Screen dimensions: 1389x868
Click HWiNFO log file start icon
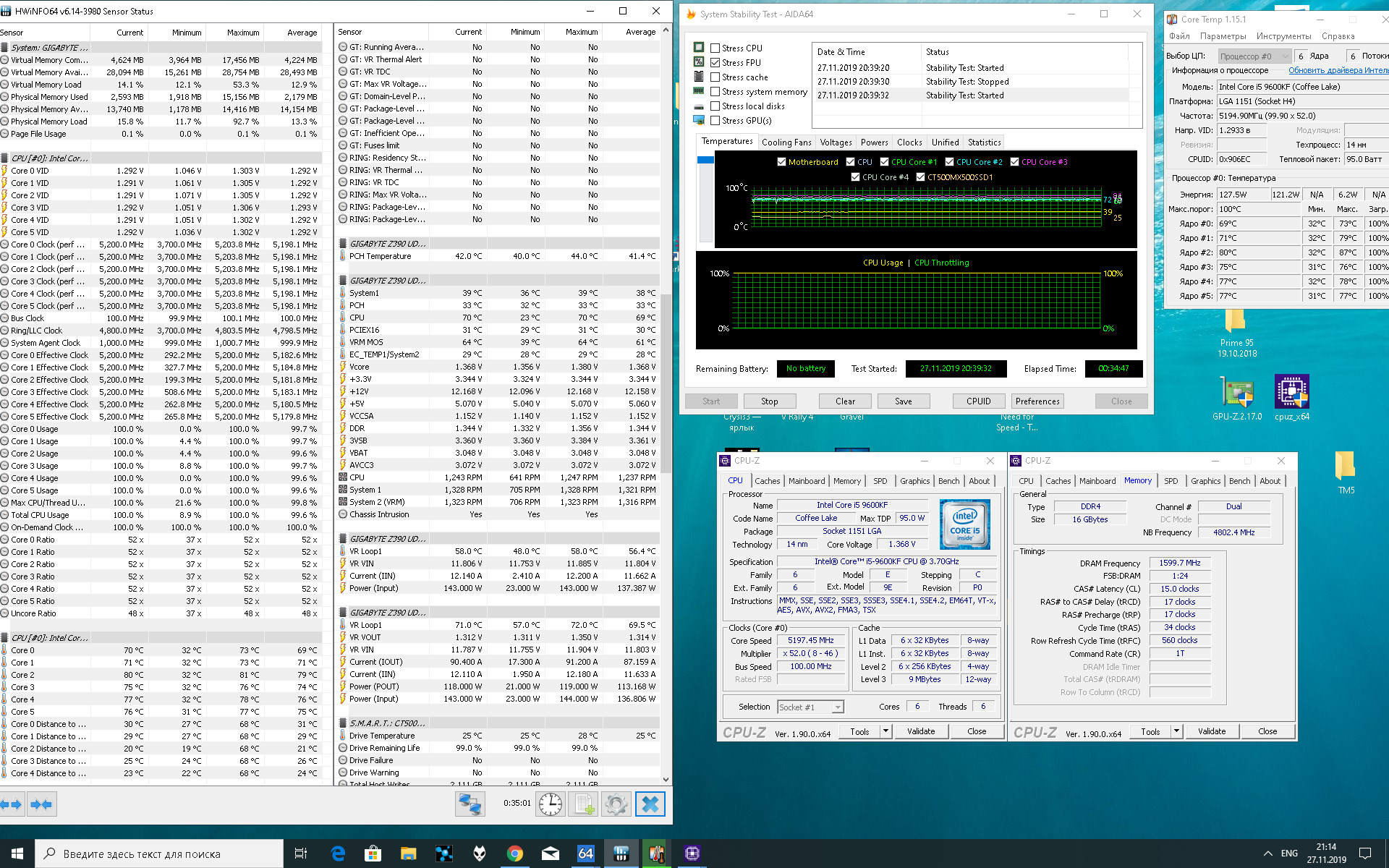(x=584, y=804)
